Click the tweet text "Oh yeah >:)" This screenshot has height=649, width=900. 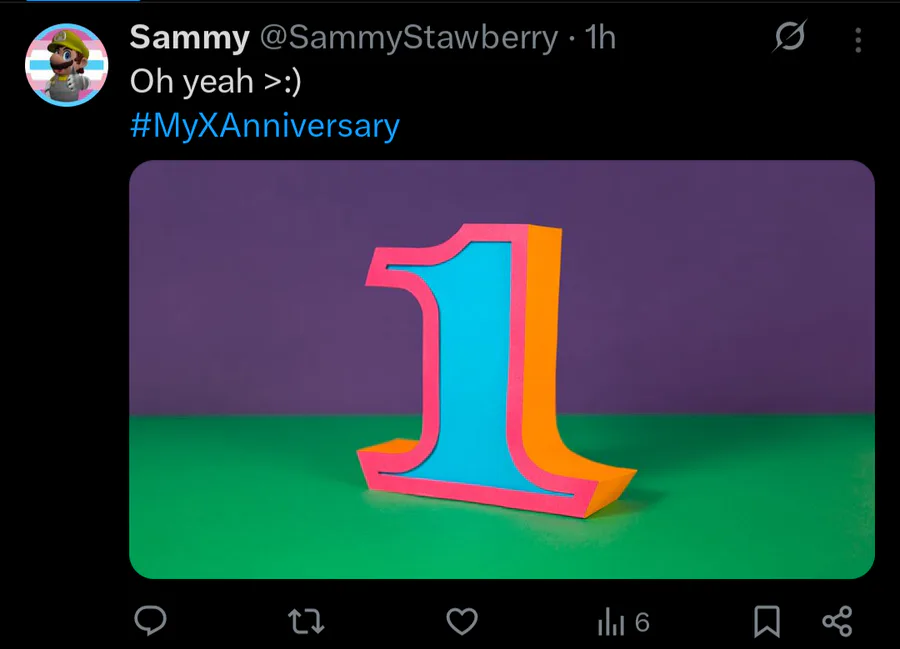pyautogui.click(x=216, y=82)
